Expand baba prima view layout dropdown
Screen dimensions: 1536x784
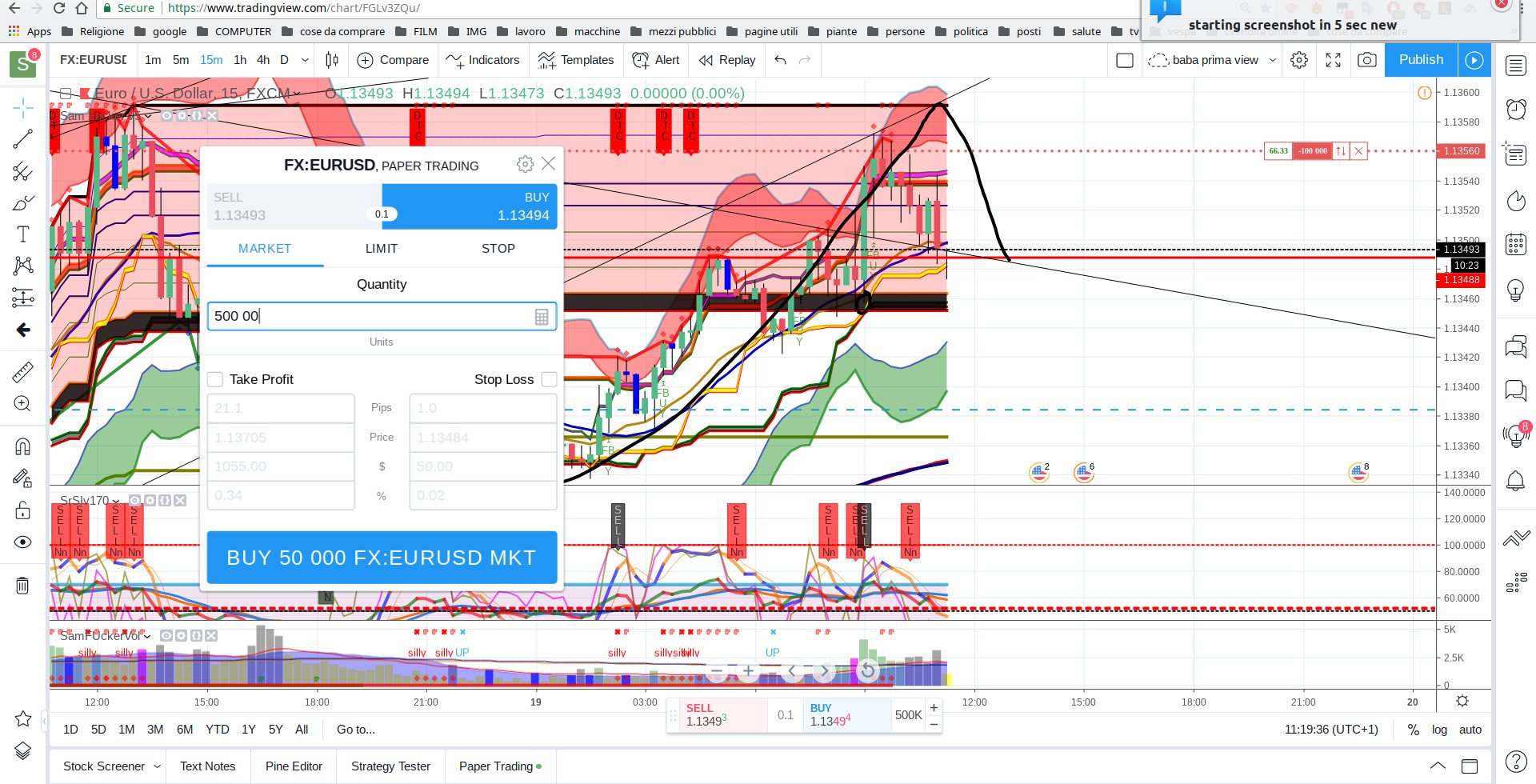(1273, 60)
